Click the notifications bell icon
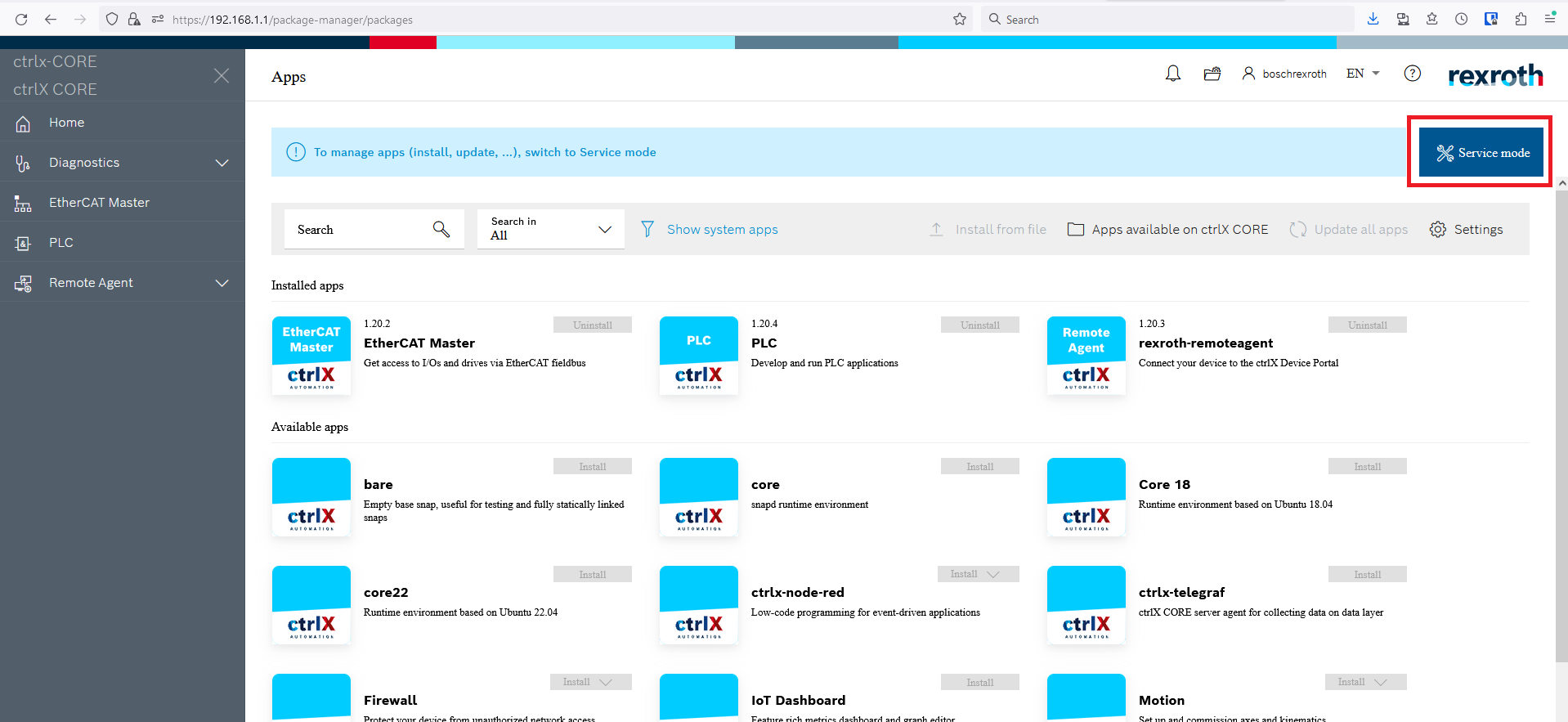The width and height of the screenshot is (1568, 722). (x=1173, y=74)
